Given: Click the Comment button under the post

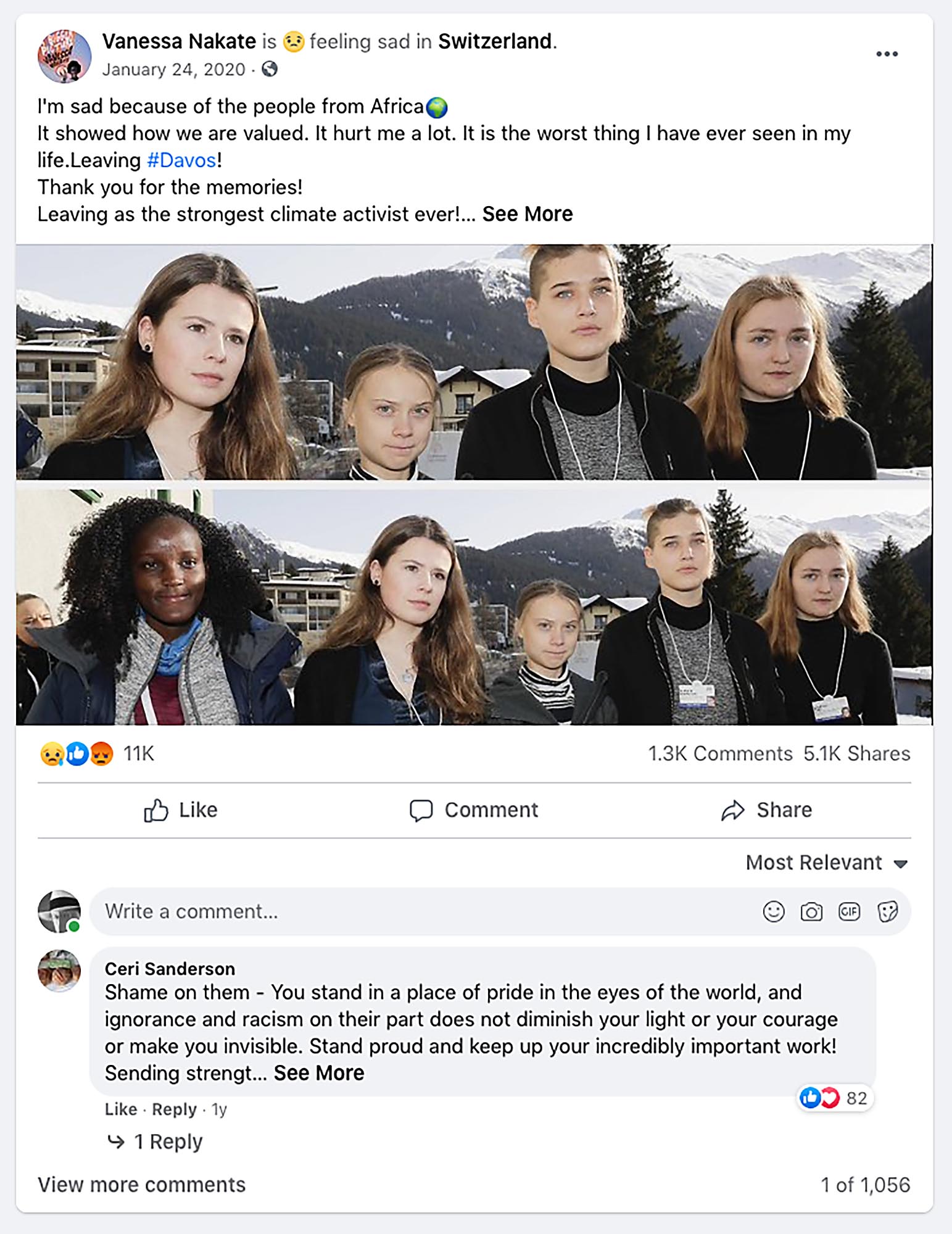Looking at the screenshot, I should coord(474,810).
